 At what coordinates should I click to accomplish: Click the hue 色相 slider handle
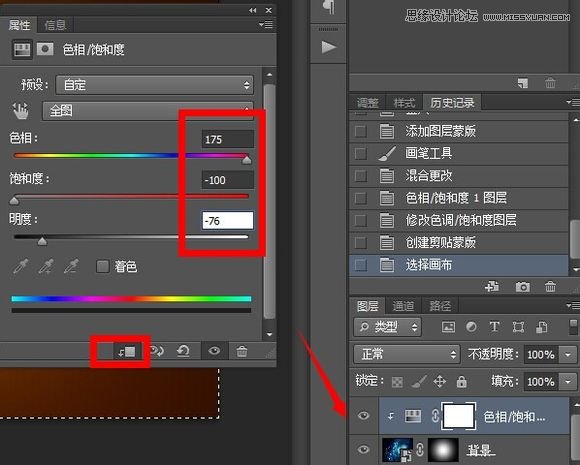[x=246, y=160]
